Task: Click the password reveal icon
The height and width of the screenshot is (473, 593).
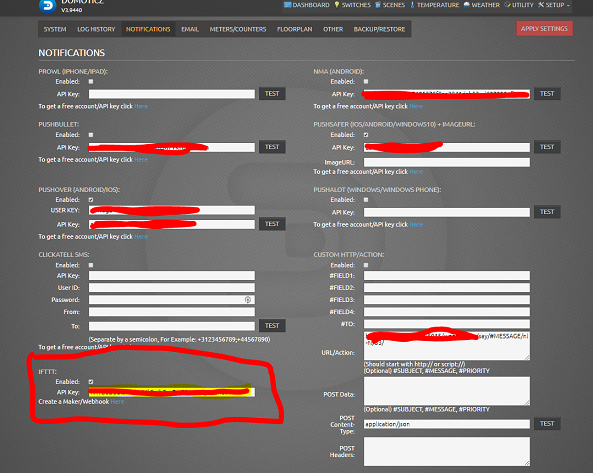Action: point(248,300)
